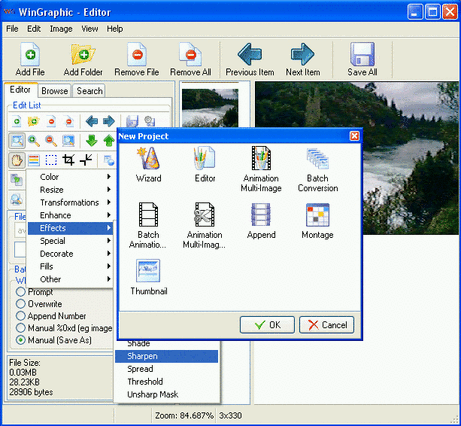Viewport: 461px width, 426px height.
Task: Select the Prompt radio option
Action: pyautogui.click(x=21, y=292)
